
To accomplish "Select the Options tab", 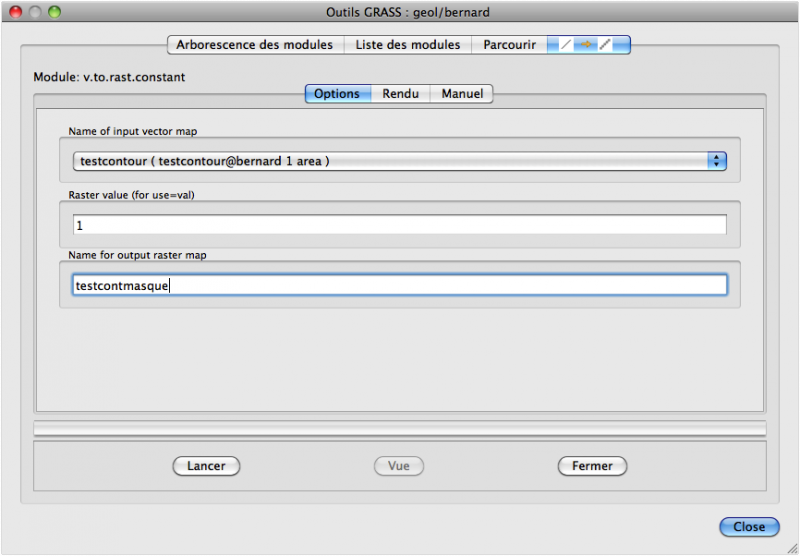I will 337,94.
